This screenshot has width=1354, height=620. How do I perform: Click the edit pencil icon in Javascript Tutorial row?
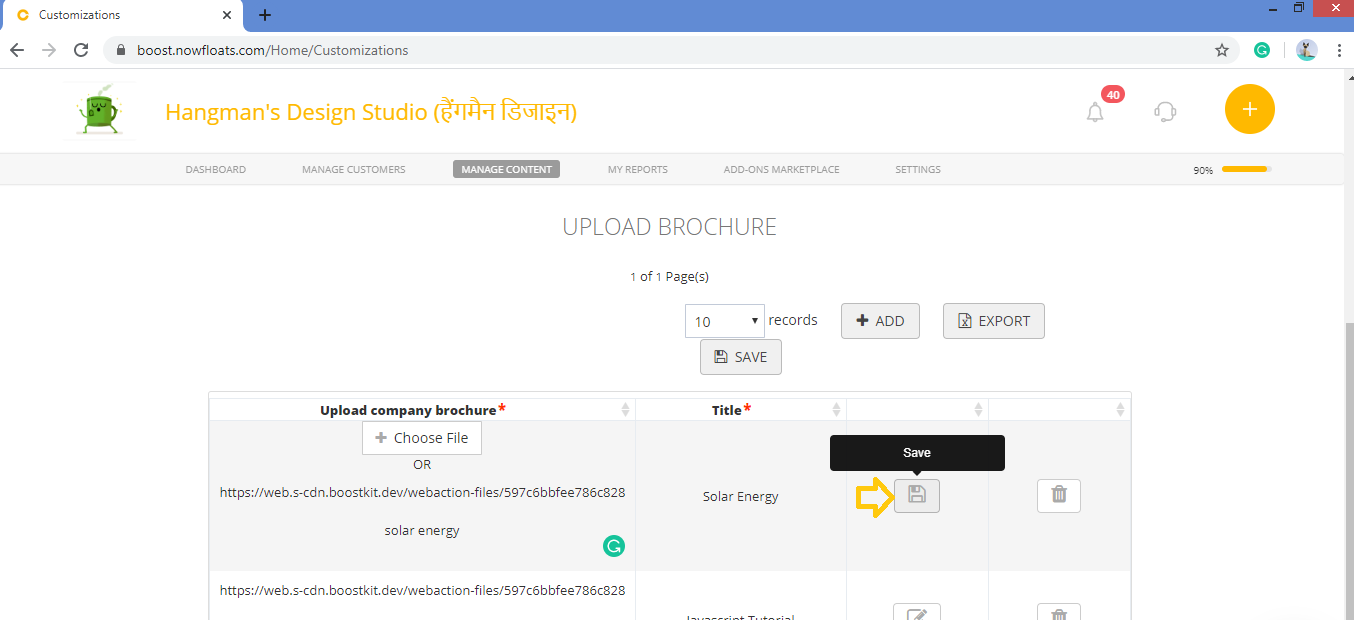pos(917,612)
